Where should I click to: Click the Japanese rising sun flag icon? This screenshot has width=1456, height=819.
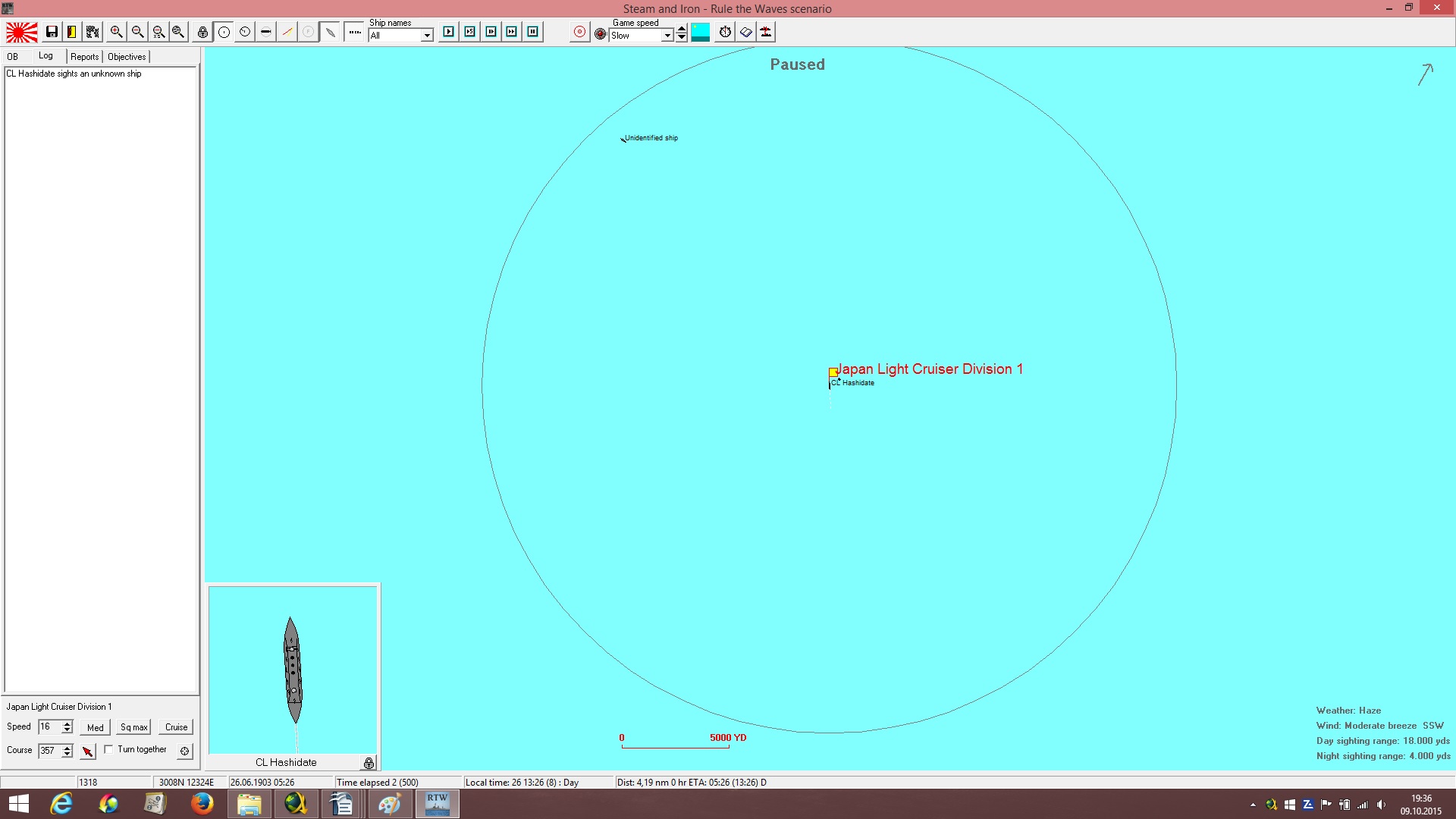coord(22,32)
